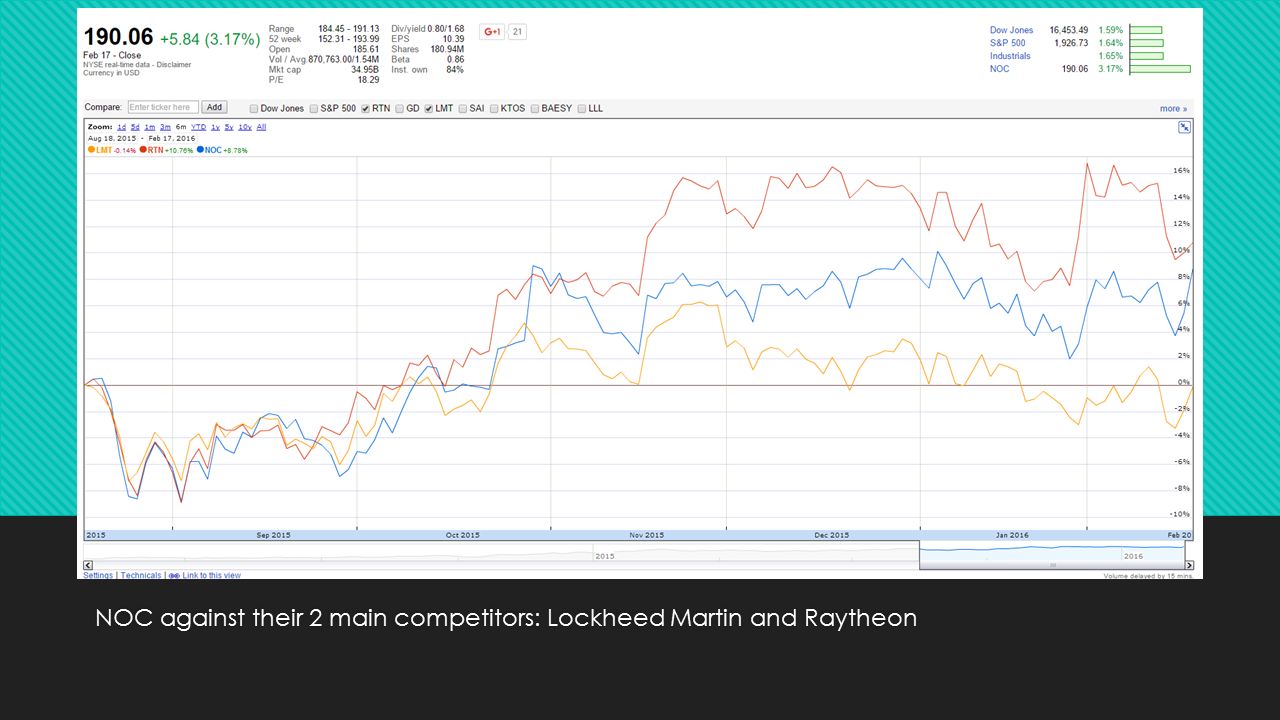The image size is (1280, 720).
Task: Tick the GD comparison checkbox
Action: 400,108
